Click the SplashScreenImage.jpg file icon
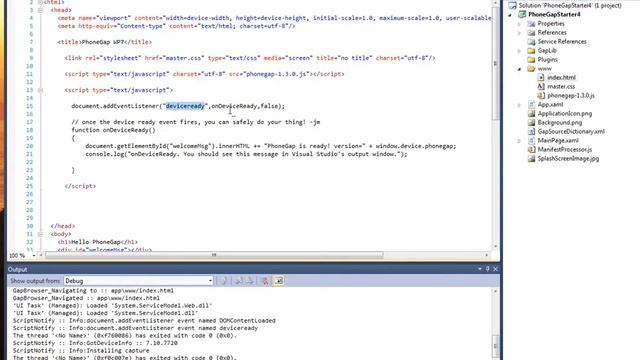This screenshot has width=640, height=360. (x=531, y=158)
